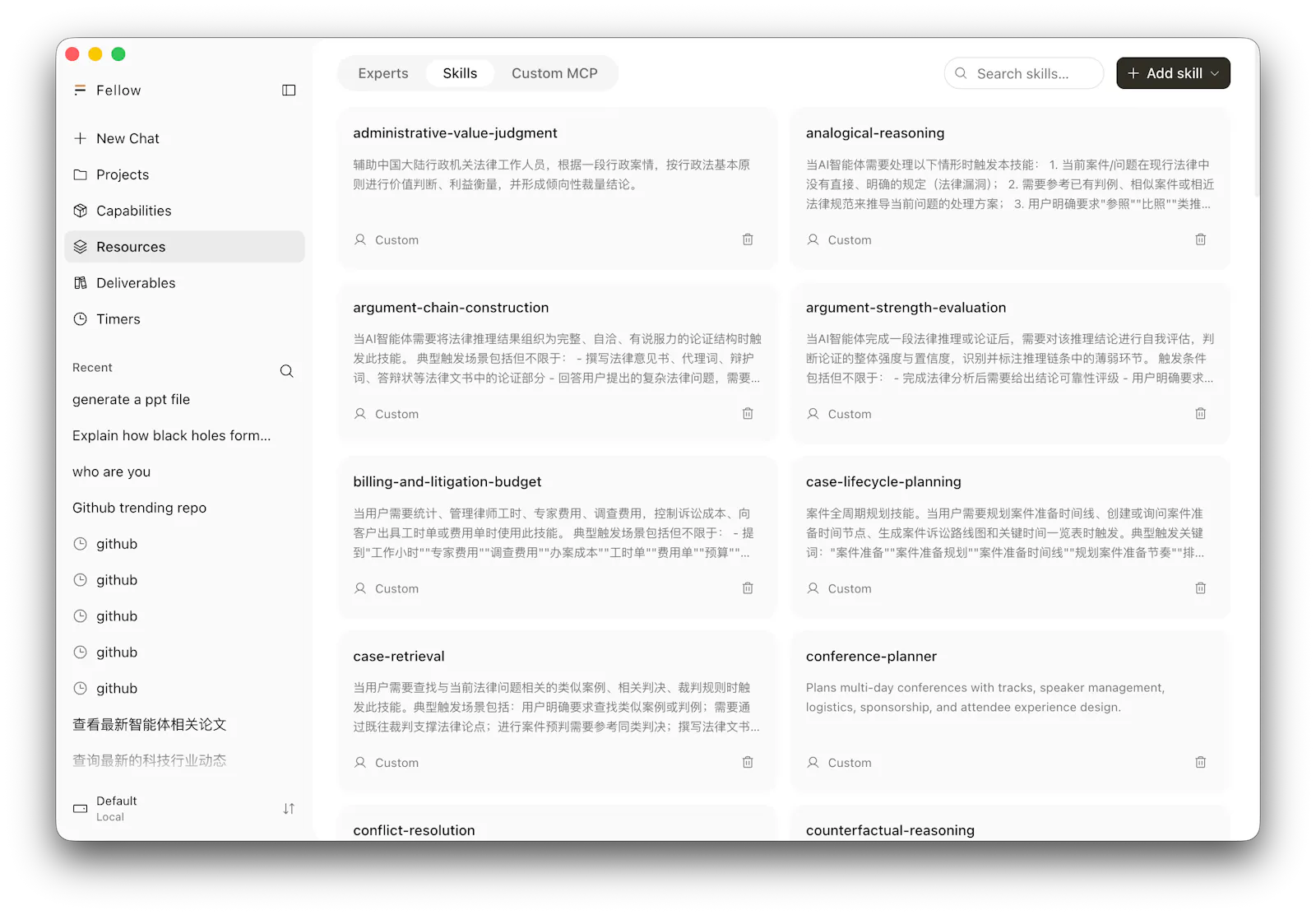Delete argument-chain-construction skill

(748, 414)
